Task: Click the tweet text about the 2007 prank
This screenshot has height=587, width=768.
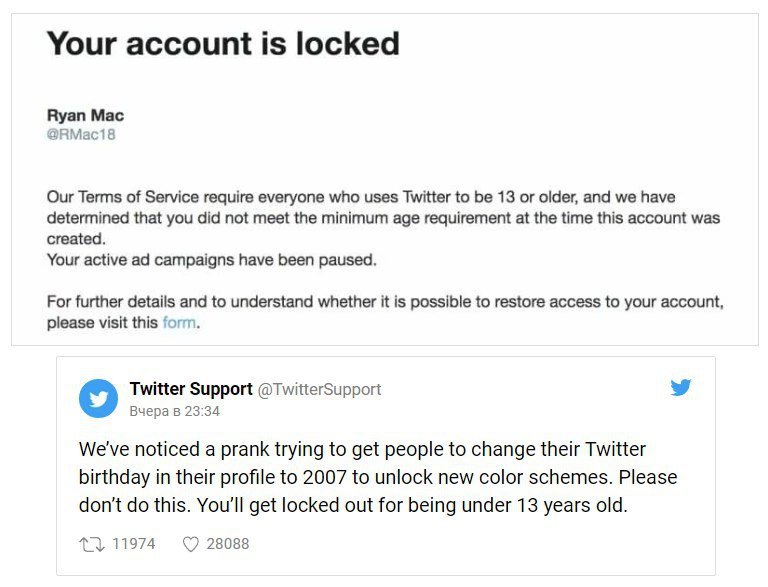Action: point(378,477)
